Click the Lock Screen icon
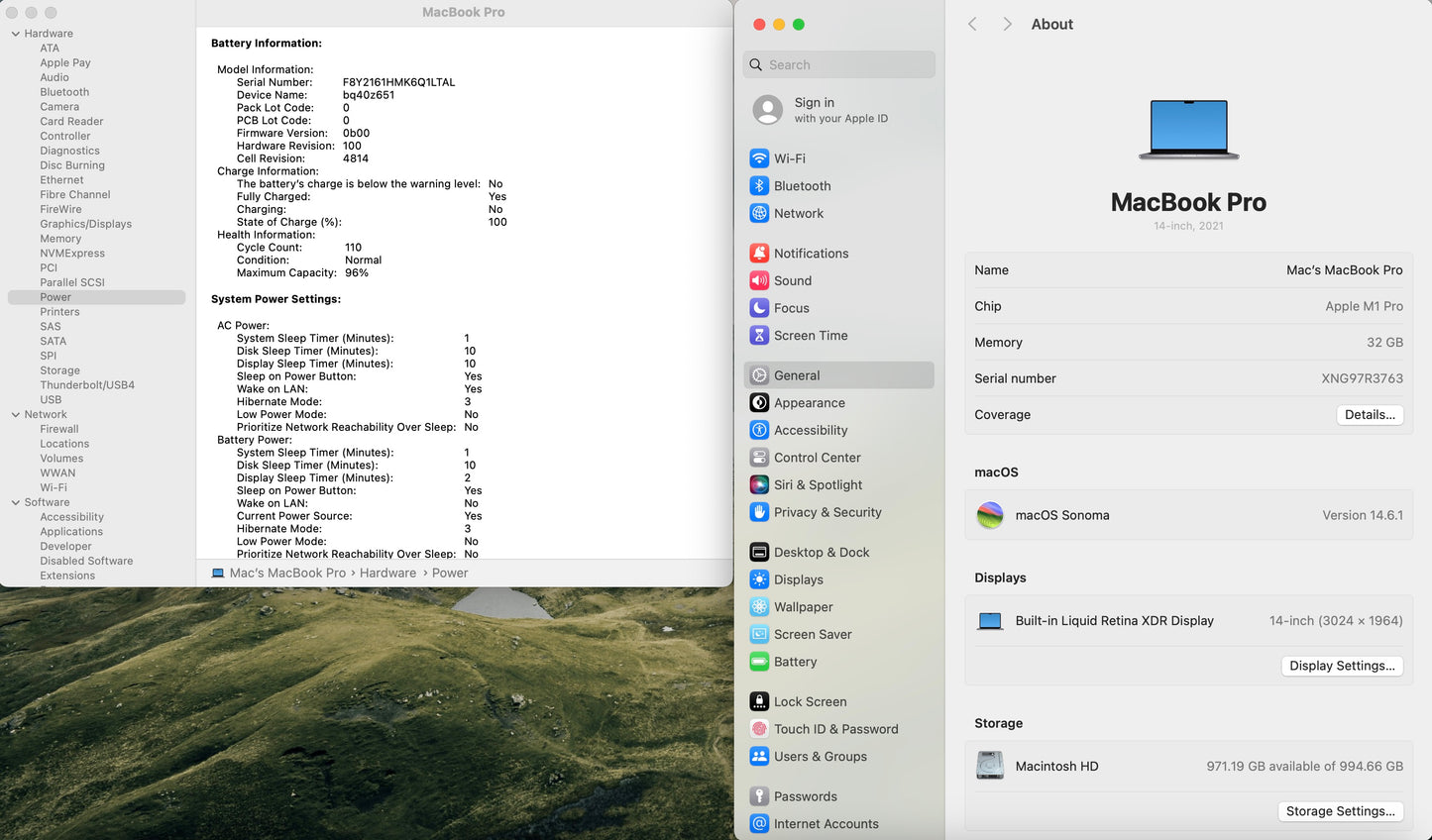1432x840 pixels. point(759,701)
